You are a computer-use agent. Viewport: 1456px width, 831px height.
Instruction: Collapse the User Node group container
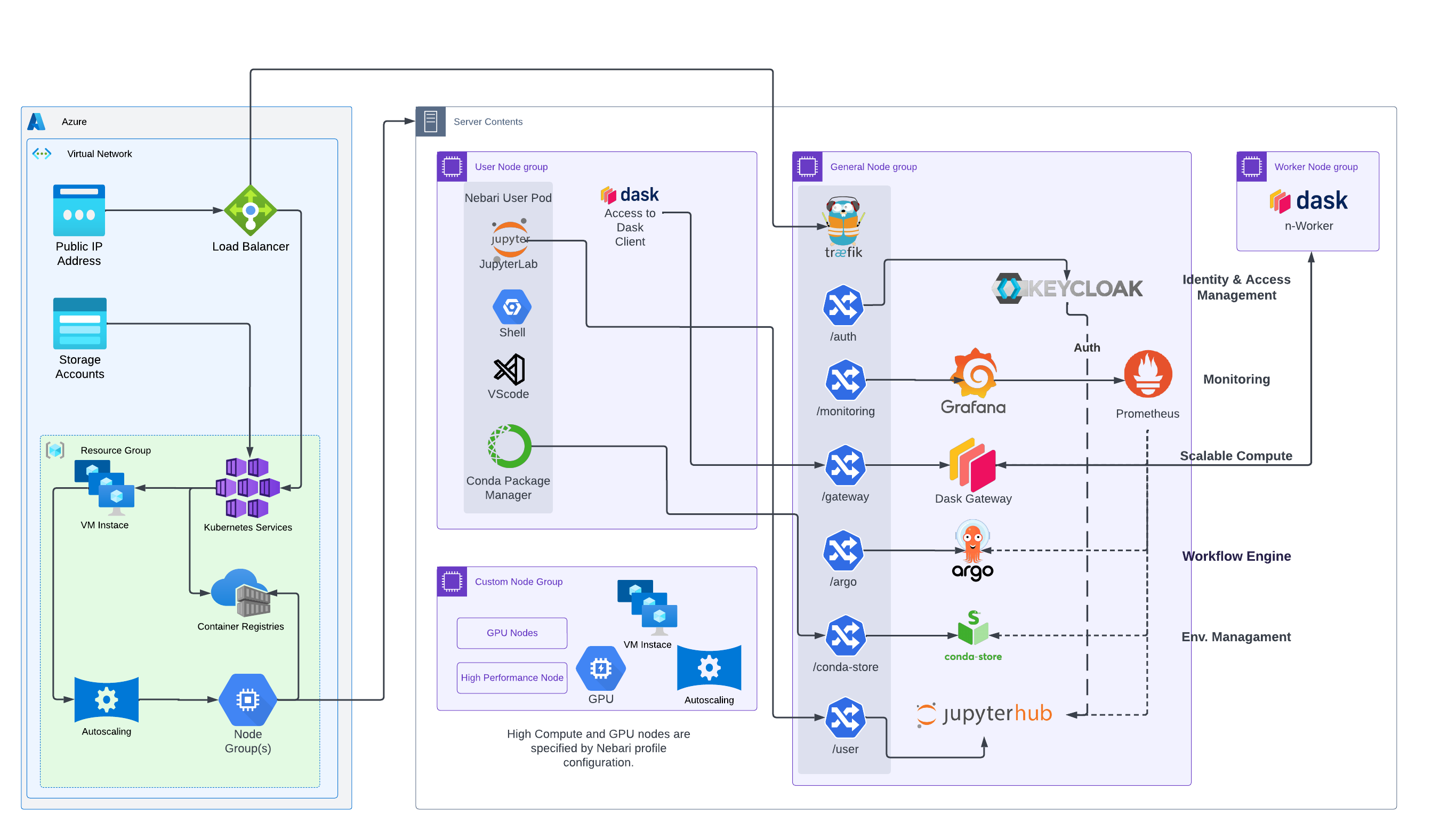click(x=452, y=166)
